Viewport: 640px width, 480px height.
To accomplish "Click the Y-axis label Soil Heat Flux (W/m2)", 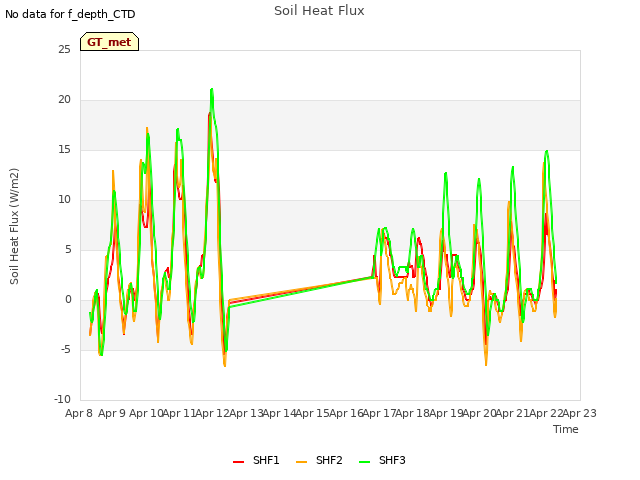I will tap(14, 226).
